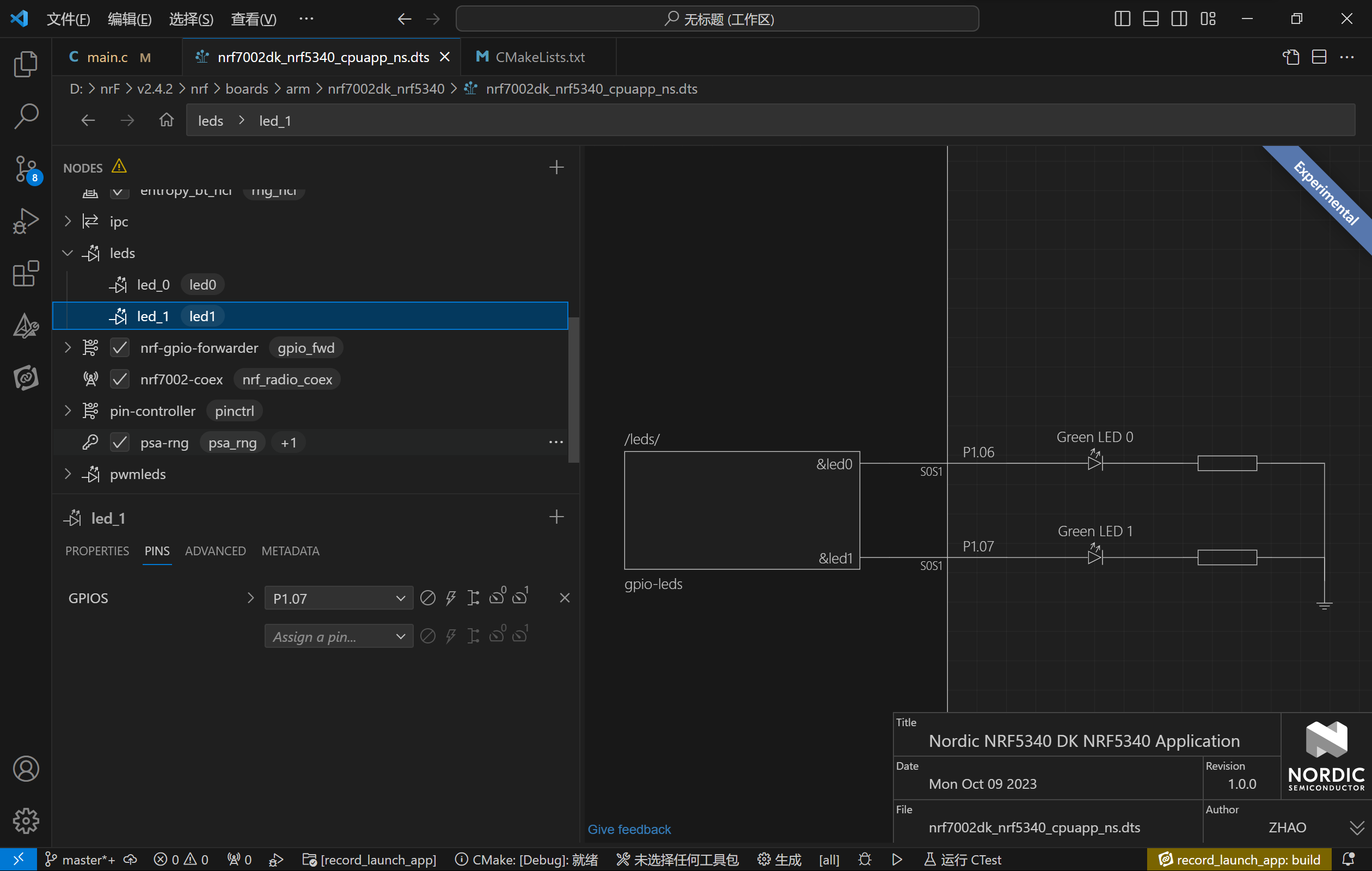Toggle active-level flash option for P1.07 pin

tap(451, 598)
